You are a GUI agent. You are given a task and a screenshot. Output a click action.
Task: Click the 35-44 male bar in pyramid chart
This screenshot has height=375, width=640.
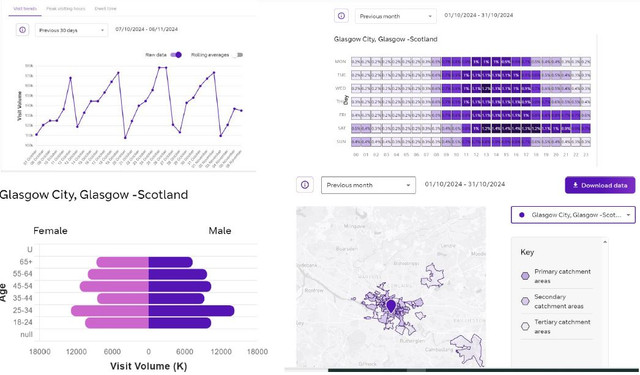(176, 298)
